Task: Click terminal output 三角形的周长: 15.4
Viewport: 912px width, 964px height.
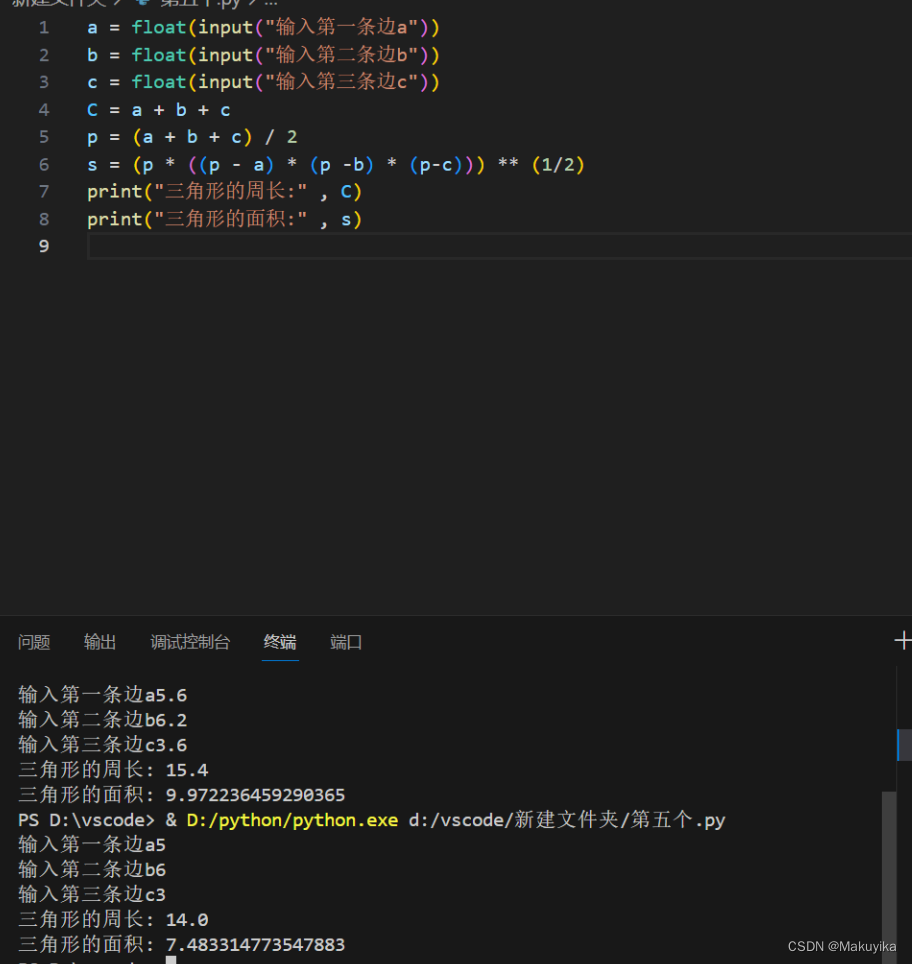Action: point(113,770)
